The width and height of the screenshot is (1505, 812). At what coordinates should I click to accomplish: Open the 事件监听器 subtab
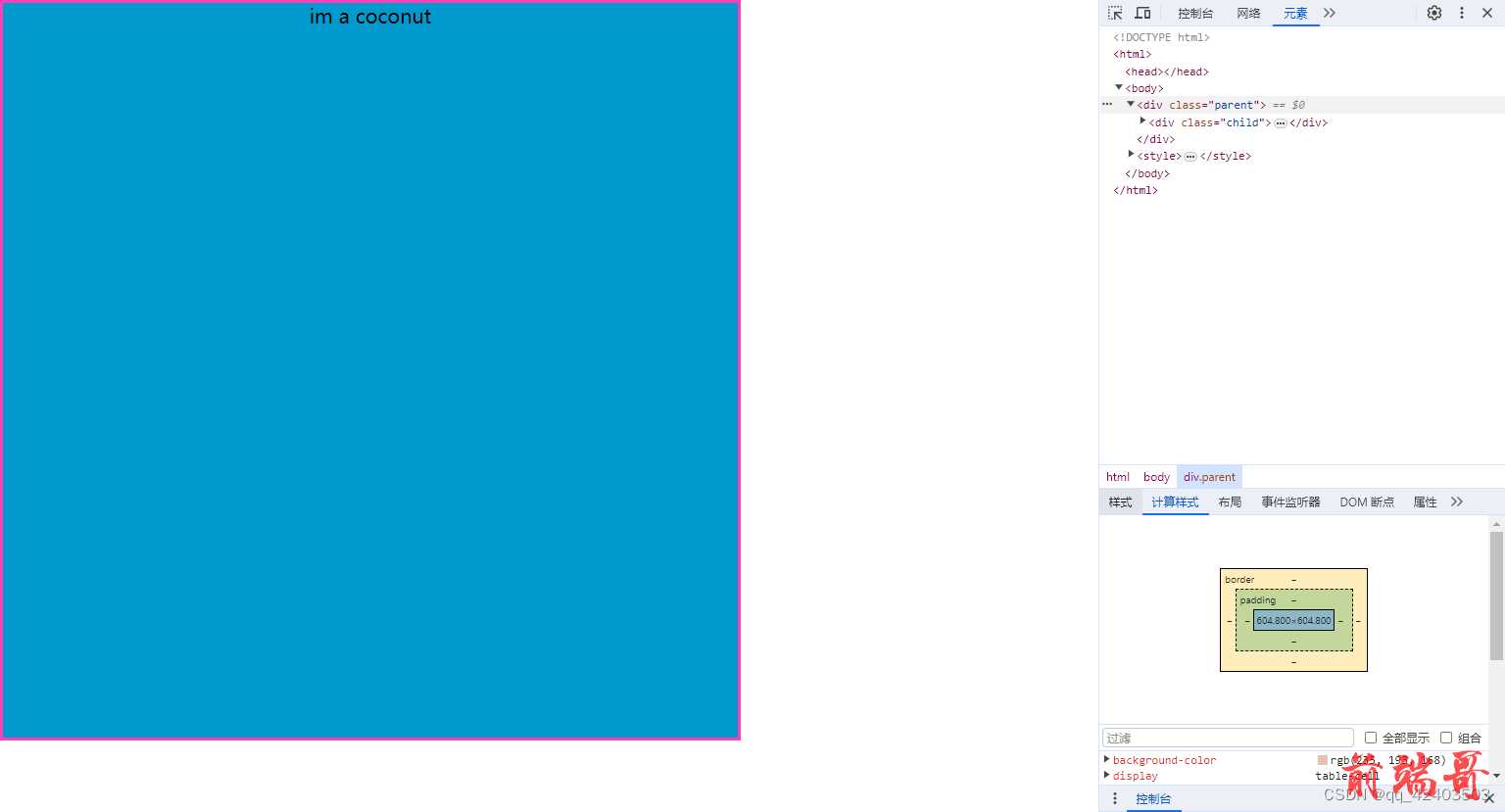tap(1290, 502)
